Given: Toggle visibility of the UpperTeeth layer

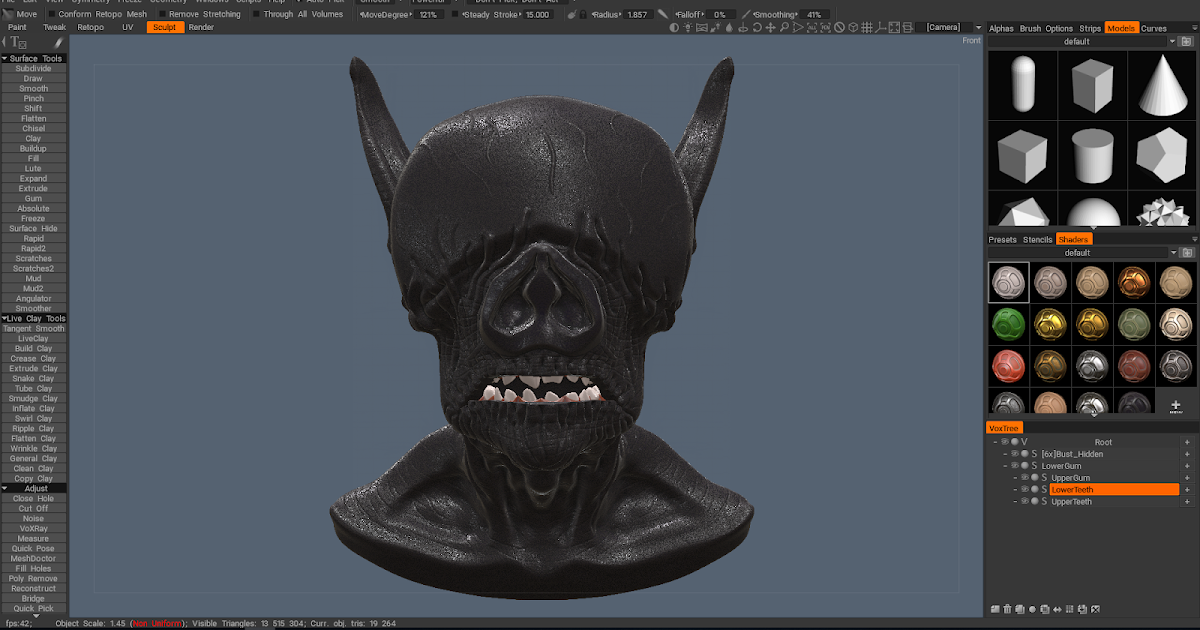Looking at the screenshot, I should pos(1023,502).
